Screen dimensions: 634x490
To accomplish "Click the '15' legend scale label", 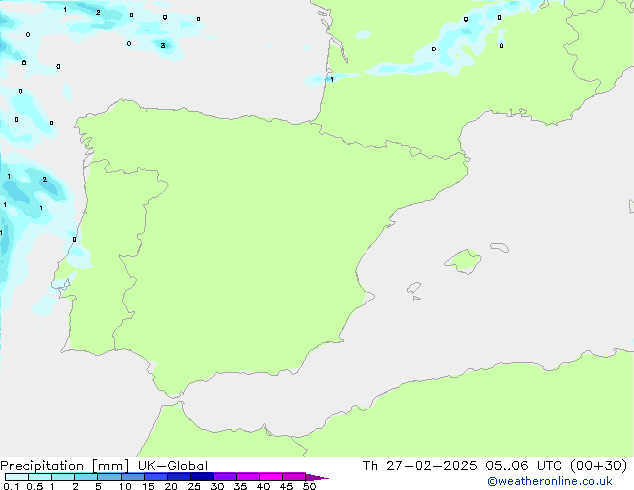I will point(148,486).
